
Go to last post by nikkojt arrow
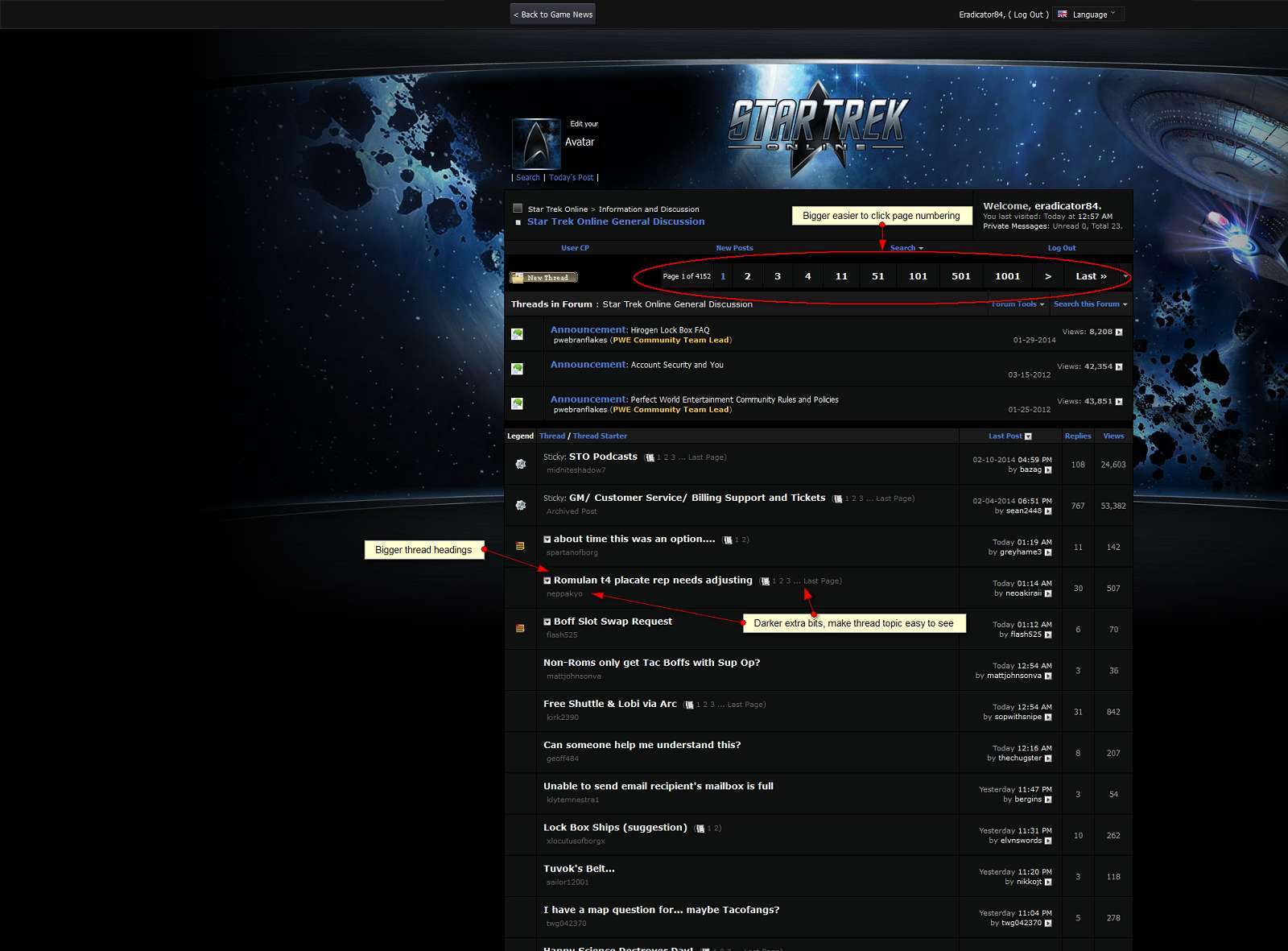pos(1048,883)
